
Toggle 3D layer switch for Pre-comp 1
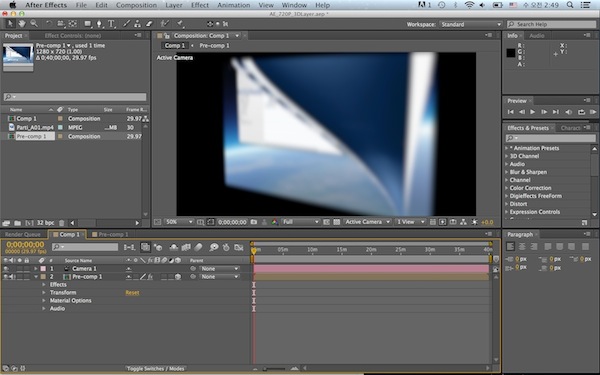(x=178, y=277)
